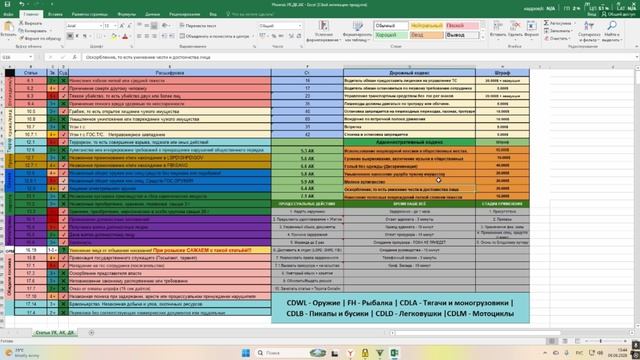Toggle Bold formatting

tap(70, 36)
